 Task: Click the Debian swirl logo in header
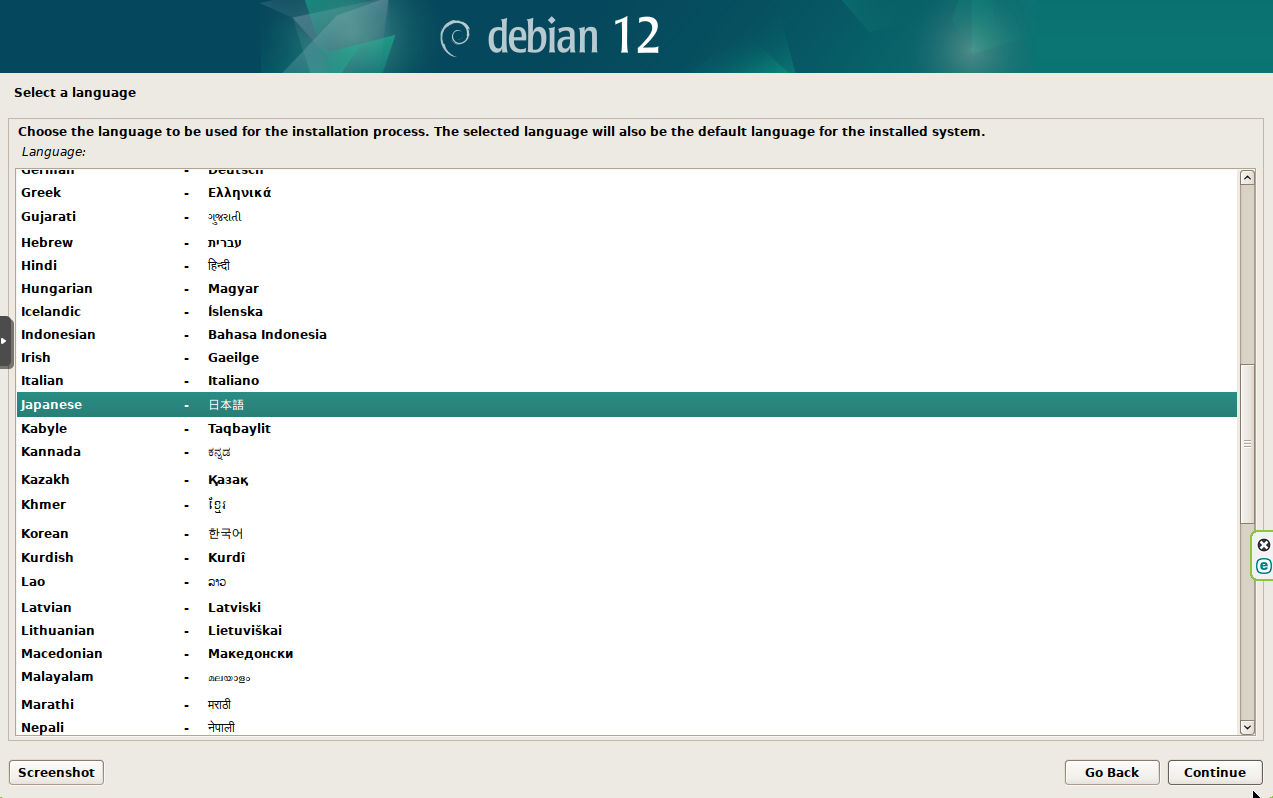(x=456, y=37)
